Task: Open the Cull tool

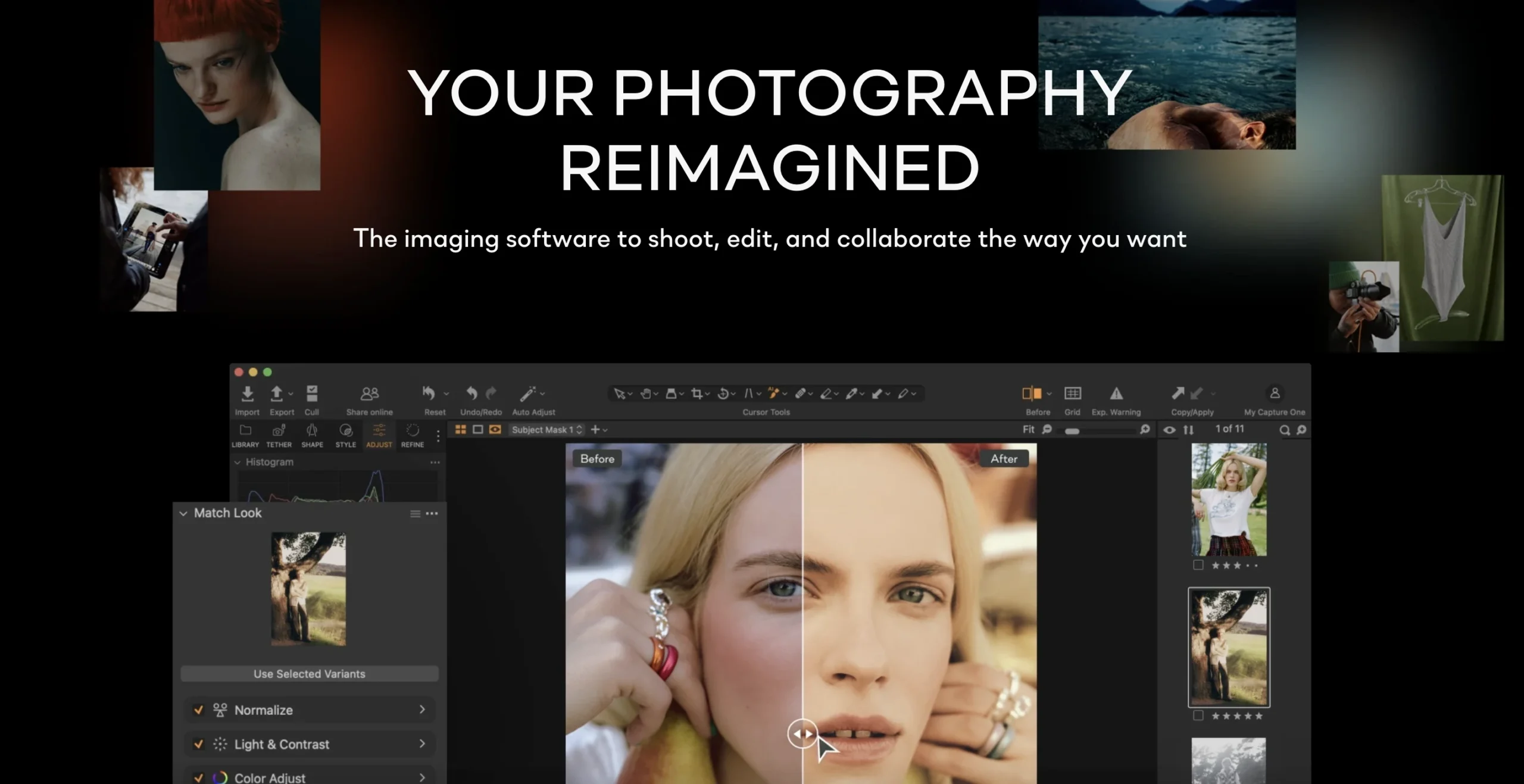Action: pos(312,394)
